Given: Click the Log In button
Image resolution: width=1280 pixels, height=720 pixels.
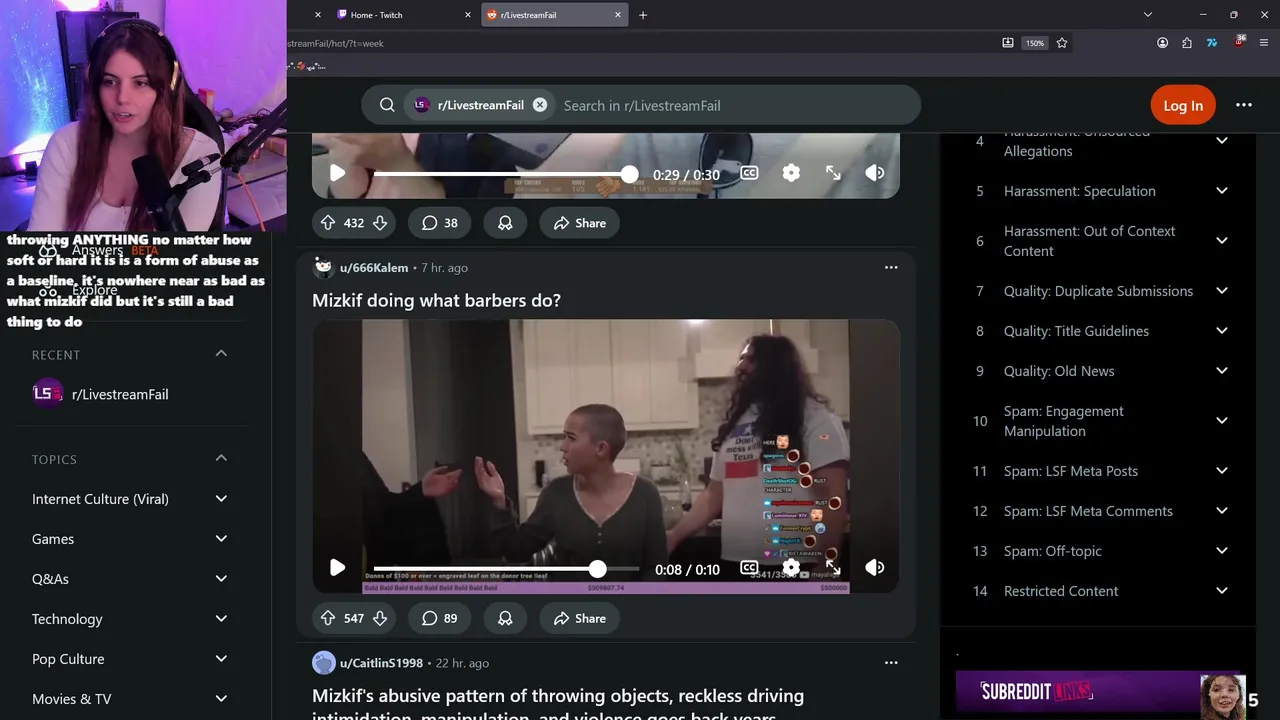Looking at the screenshot, I should point(1183,105).
